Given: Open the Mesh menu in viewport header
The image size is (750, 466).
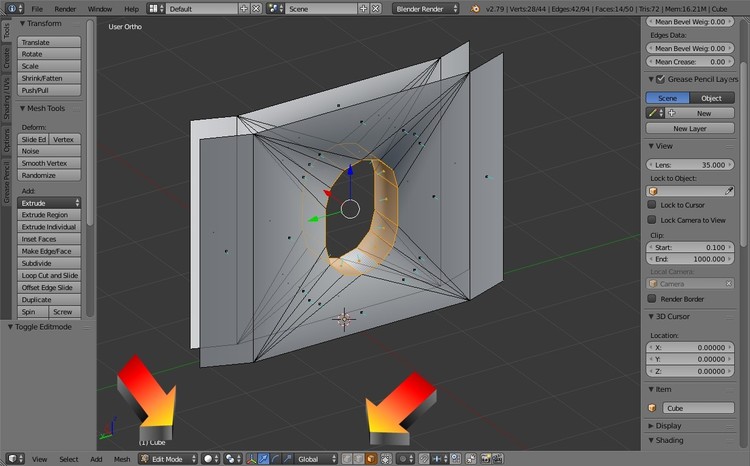Looking at the screenshot, I should pos(121,459).
